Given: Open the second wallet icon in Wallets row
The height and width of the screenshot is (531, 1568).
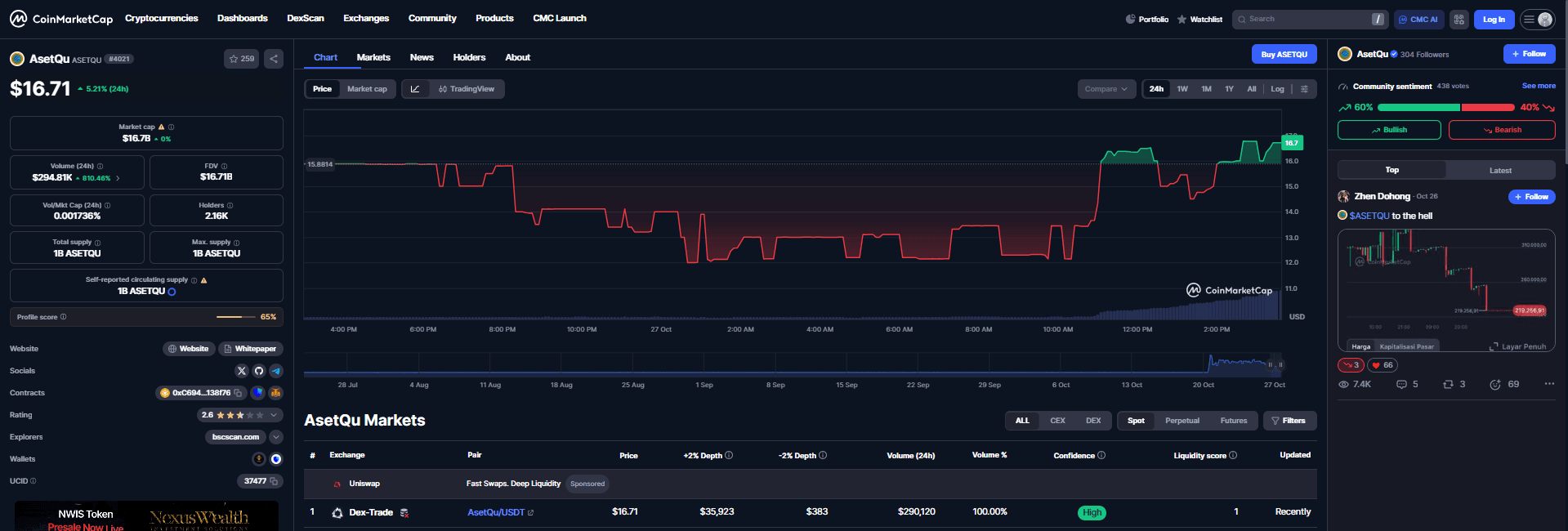Looking at the screenshot, I should click(x=276, y=459).
